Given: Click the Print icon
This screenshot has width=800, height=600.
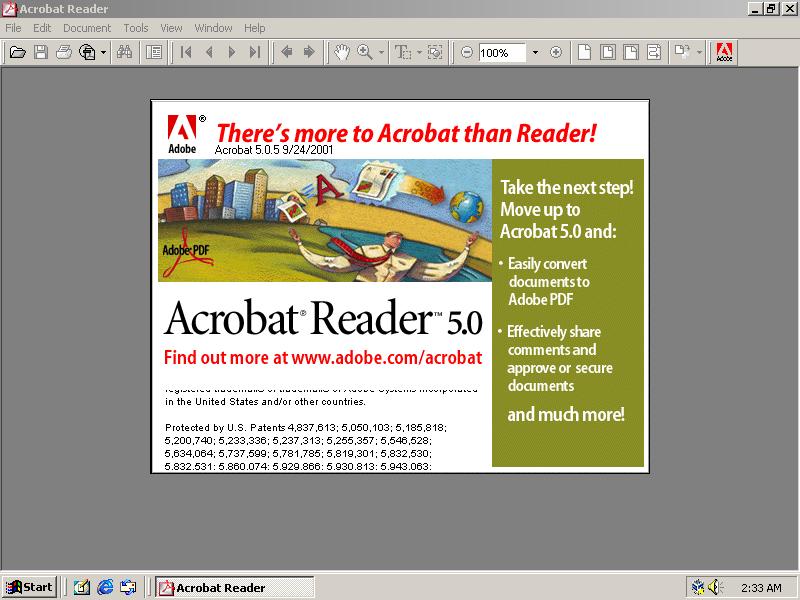Looking at the screenshot, I should coord(64,52).
